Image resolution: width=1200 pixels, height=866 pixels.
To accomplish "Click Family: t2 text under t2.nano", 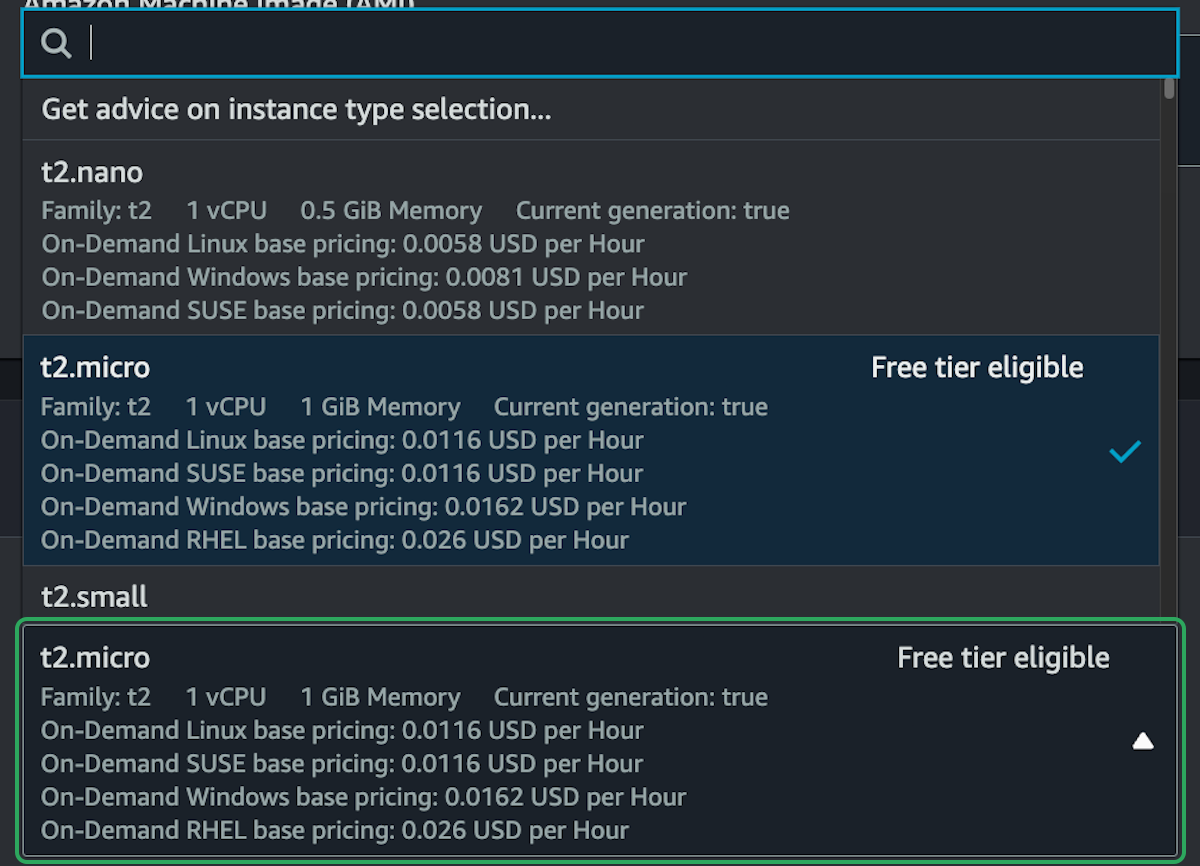I will (96, 211).
